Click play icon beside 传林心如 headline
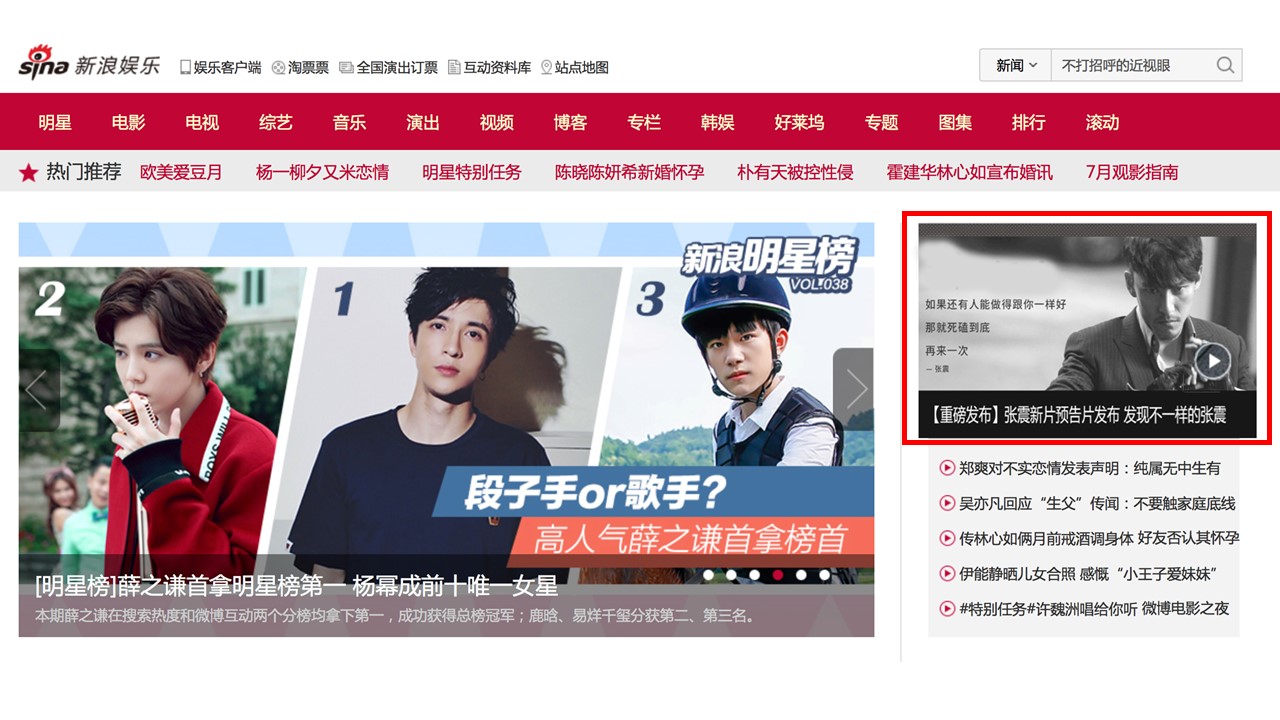 point(946,538)
